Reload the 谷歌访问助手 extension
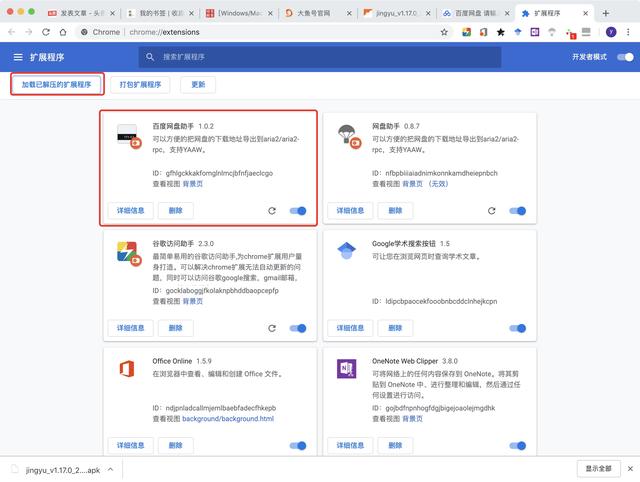This screenshot has width=640, height=482. (x=272, y=328)
